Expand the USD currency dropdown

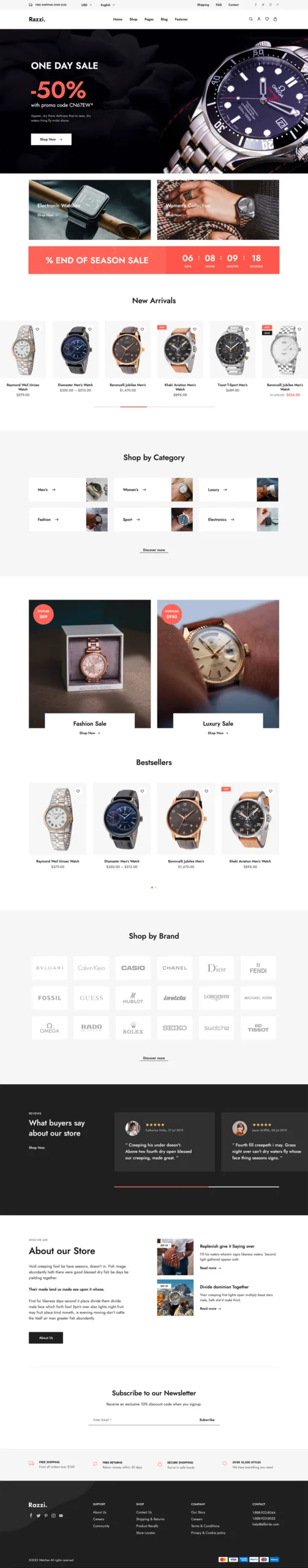(86, 4)
